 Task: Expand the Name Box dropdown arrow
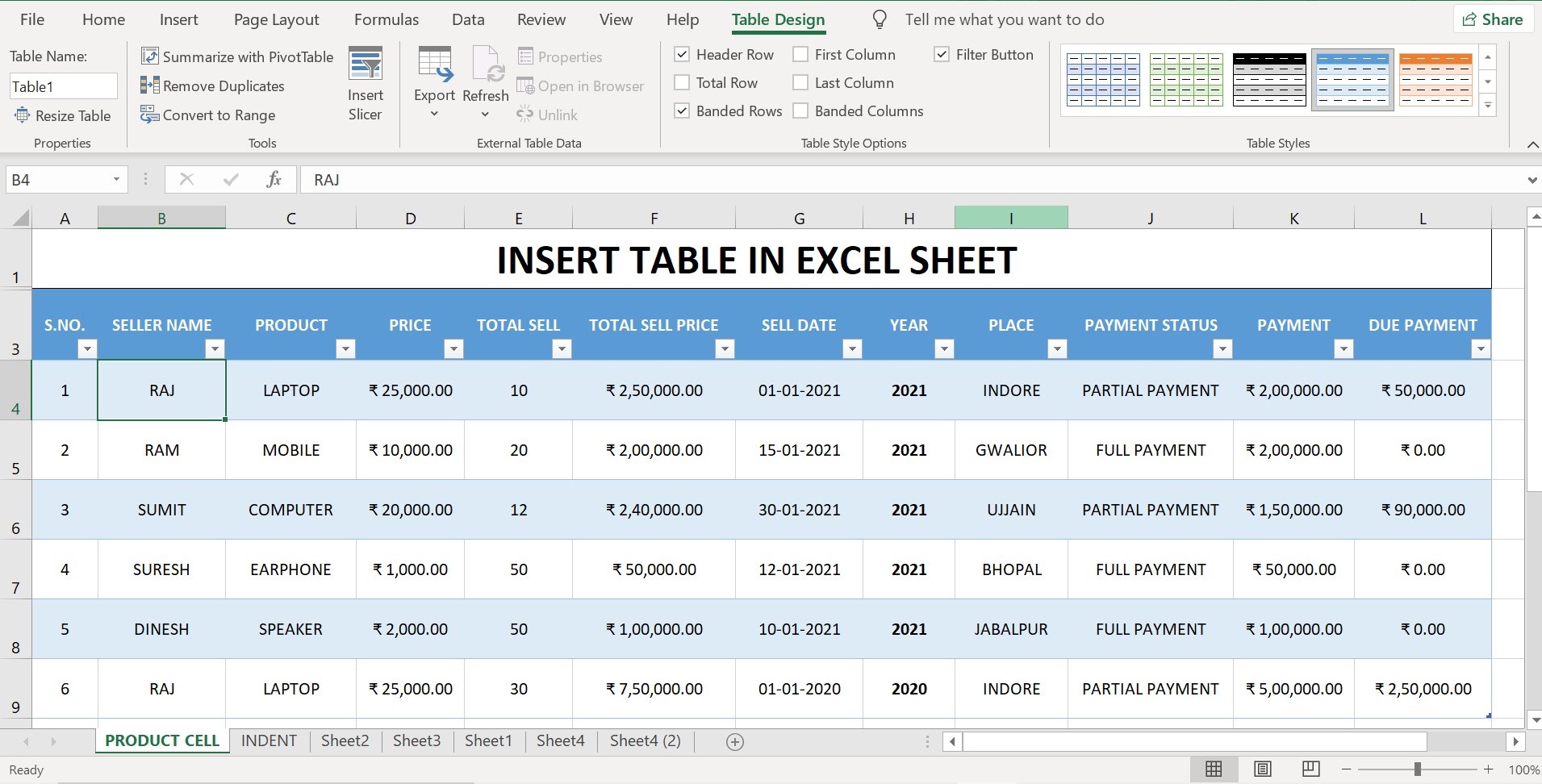116,179
